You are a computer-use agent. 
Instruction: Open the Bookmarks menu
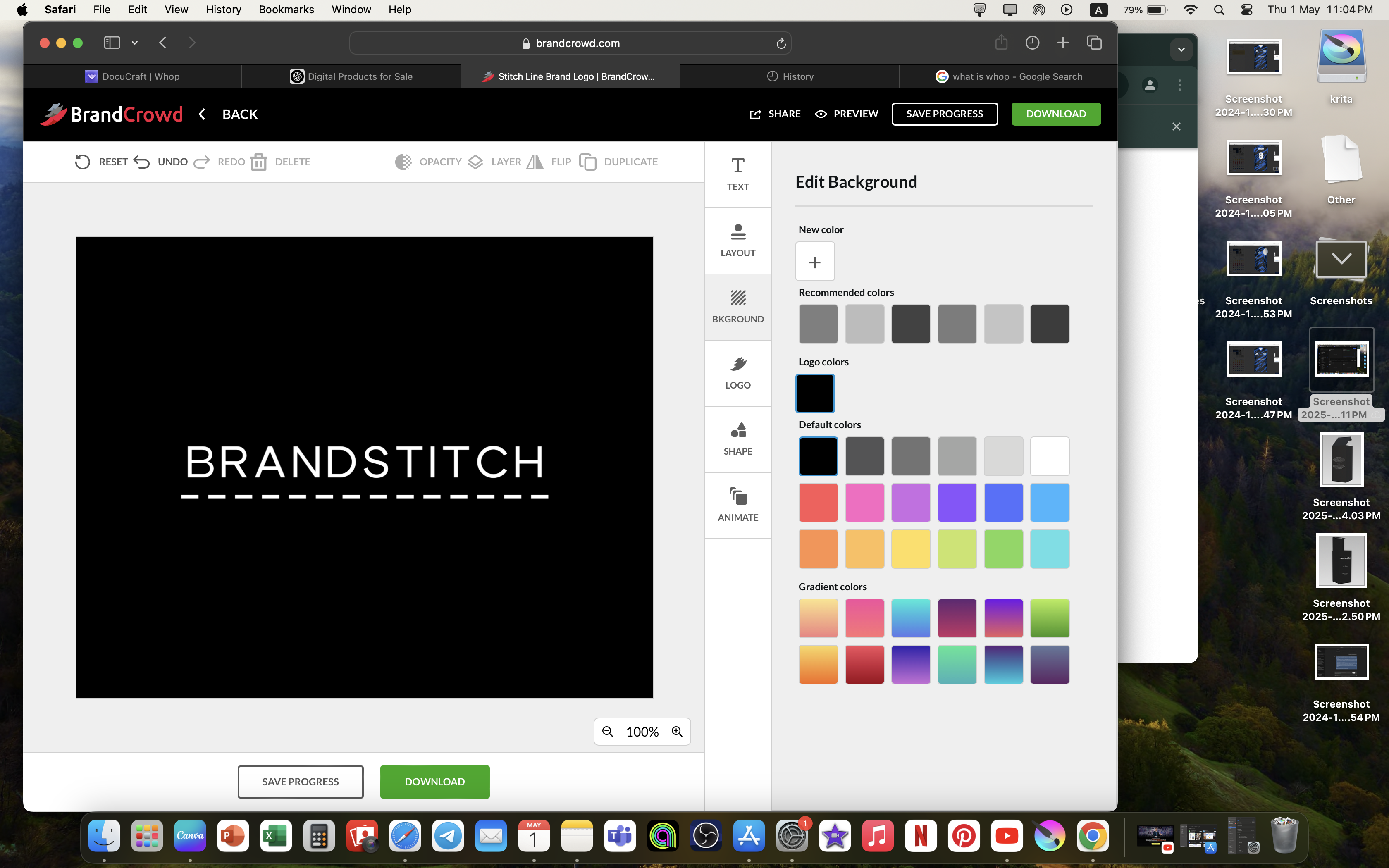pyautogui.click(x=286, y=9)
